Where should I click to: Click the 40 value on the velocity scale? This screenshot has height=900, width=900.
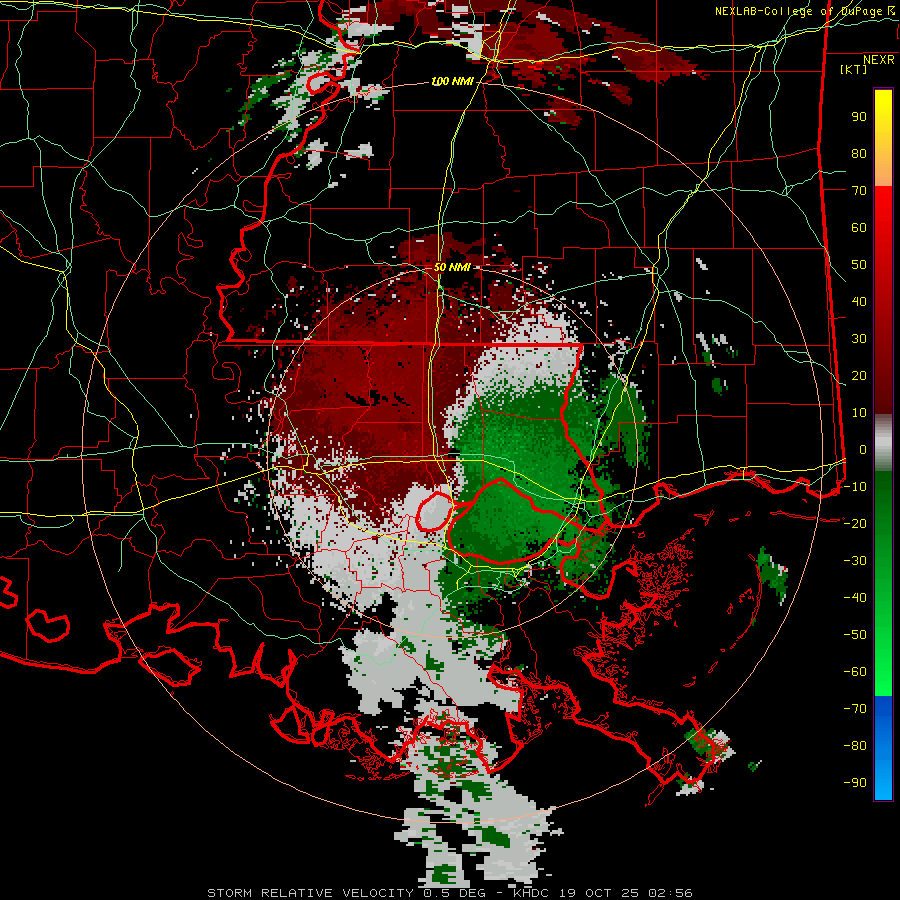[859, 301]
